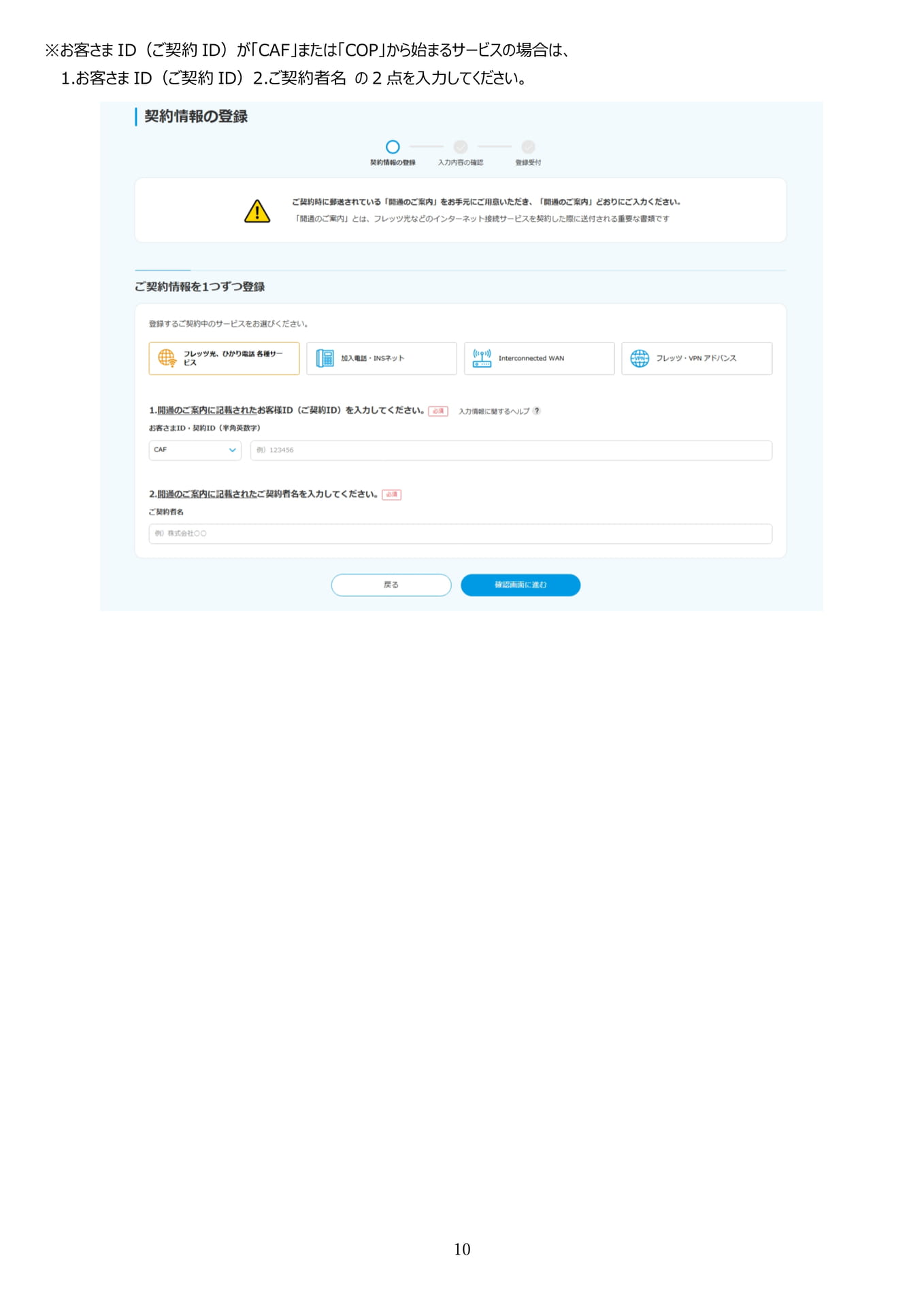Click the お客さまID number input field
924x1307 pixels.
511,450
